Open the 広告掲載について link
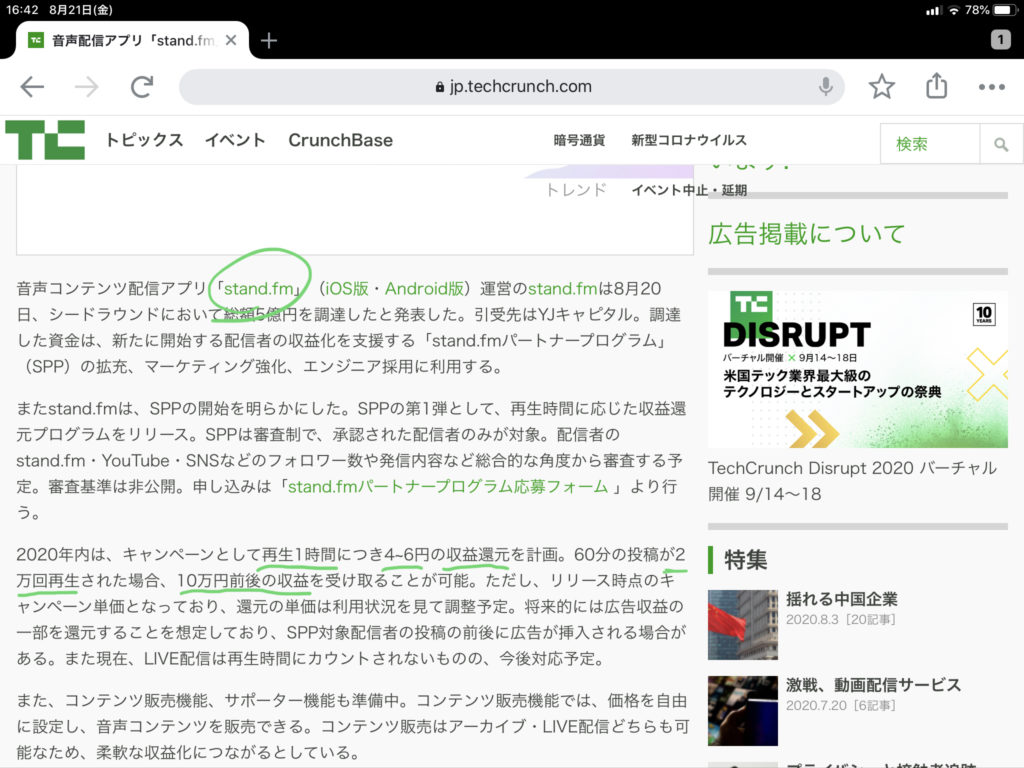1024x768 pixels. (x=807, y=233)
